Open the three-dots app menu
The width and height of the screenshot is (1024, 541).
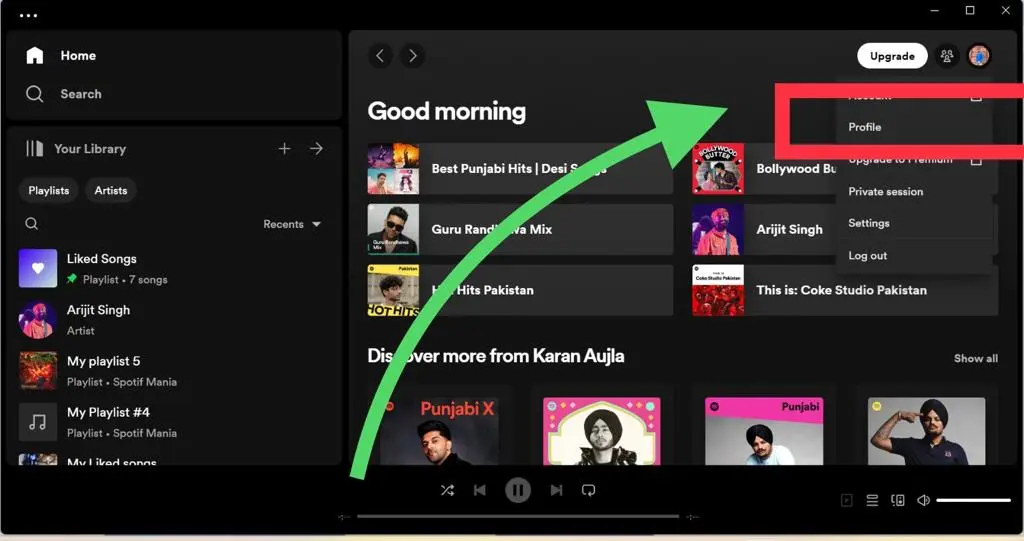(28, 15)
